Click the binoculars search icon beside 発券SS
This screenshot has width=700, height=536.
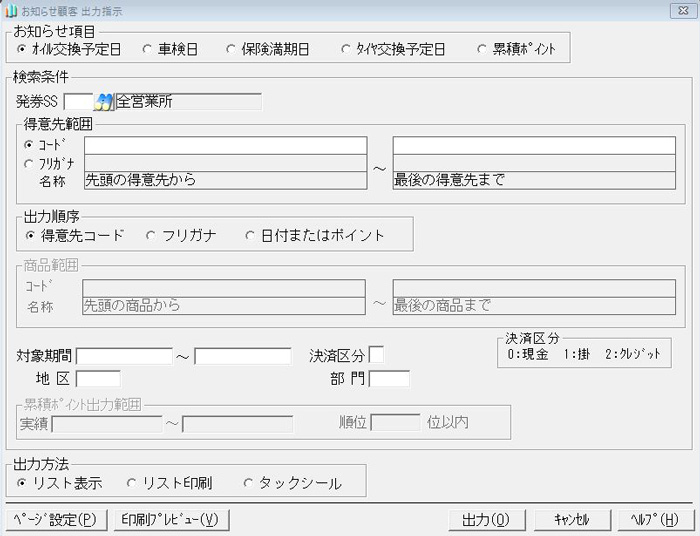(x=104, y=101)
